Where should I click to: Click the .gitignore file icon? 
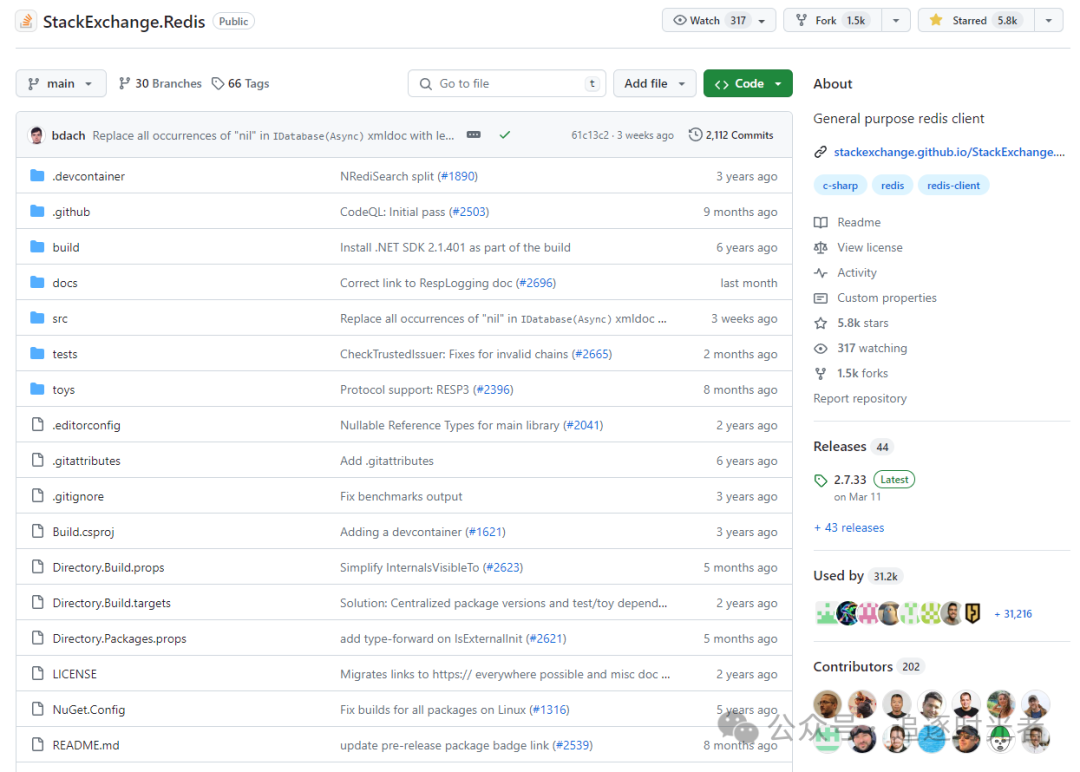(38, 496)
